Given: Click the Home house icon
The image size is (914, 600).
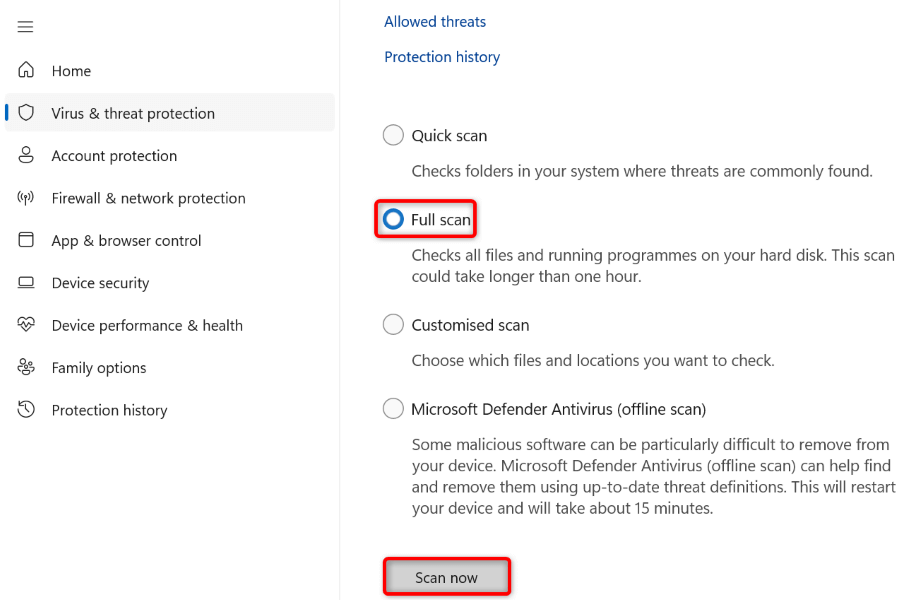Looking at the screenshot, I should [27, 71].
